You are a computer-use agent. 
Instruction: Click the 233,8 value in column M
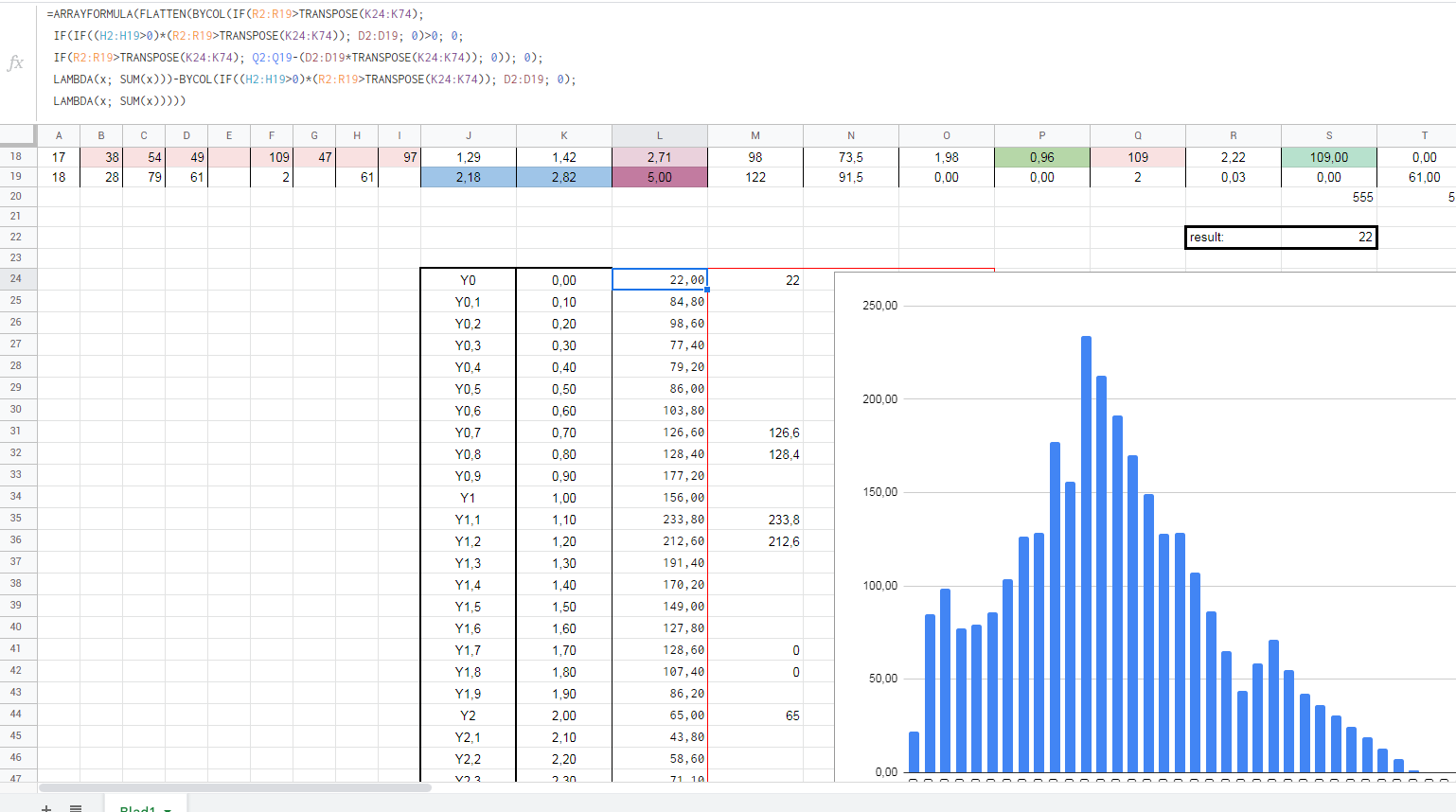click(x=755, y=520)
